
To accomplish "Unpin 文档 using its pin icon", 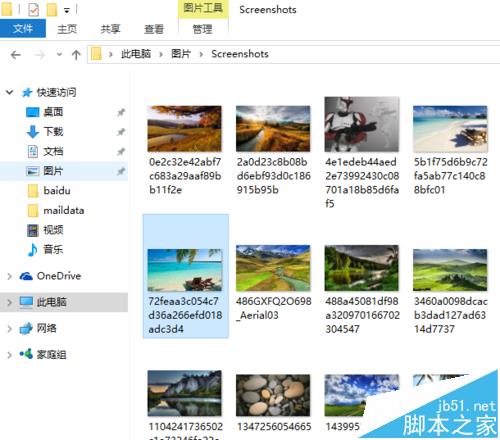I will click(x=121, y=152).
